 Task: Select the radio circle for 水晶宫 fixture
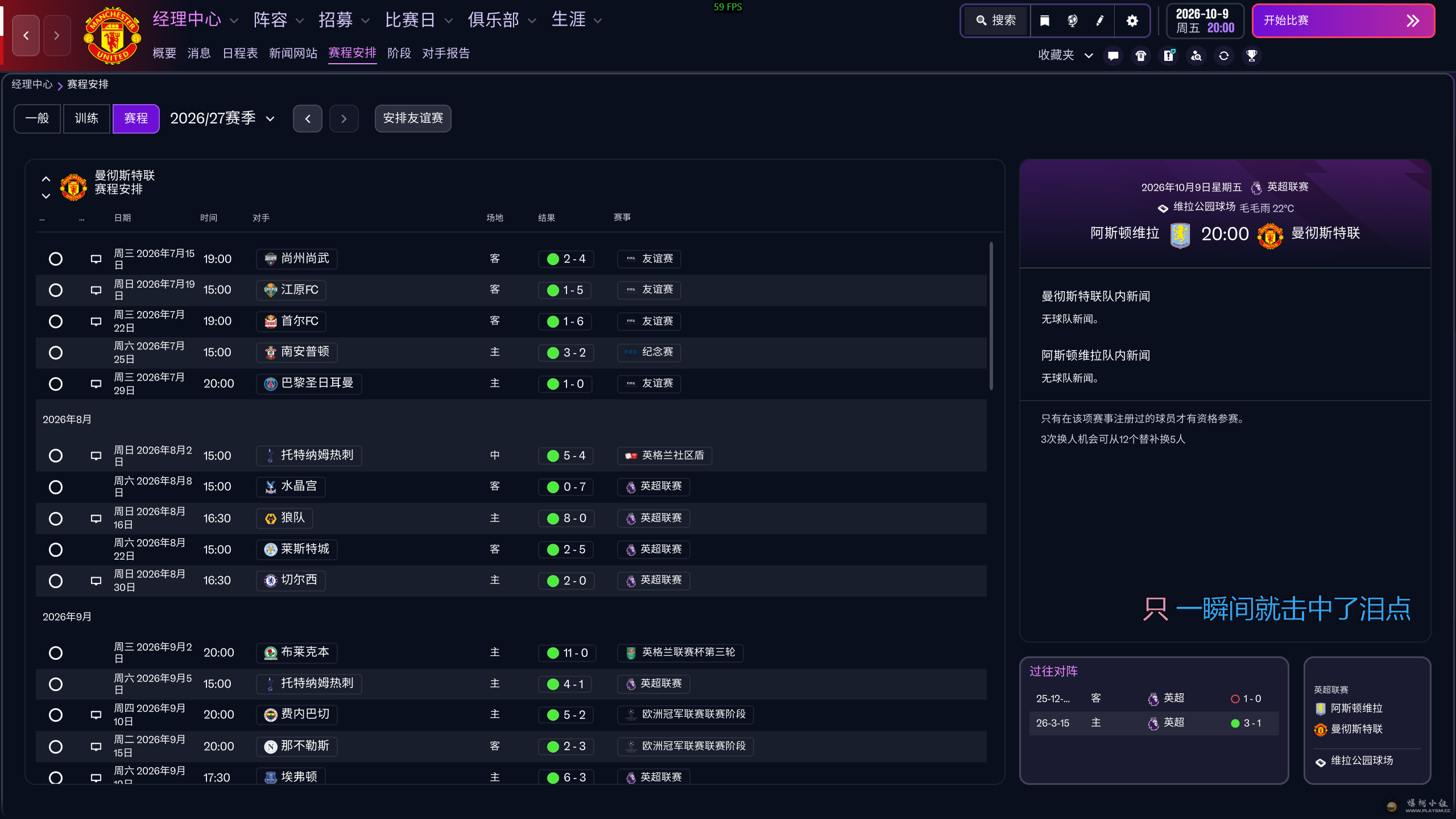tap(56, 487)
